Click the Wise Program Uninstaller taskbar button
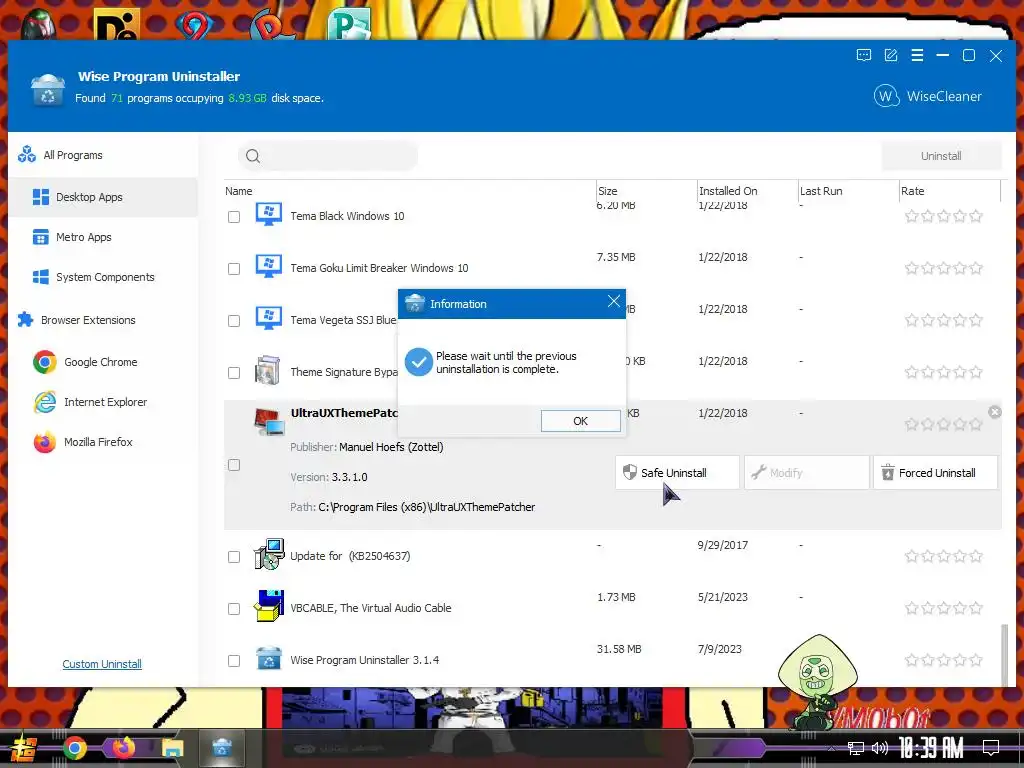The width and height of the screenshot is (1024, 768). point(222,747)
